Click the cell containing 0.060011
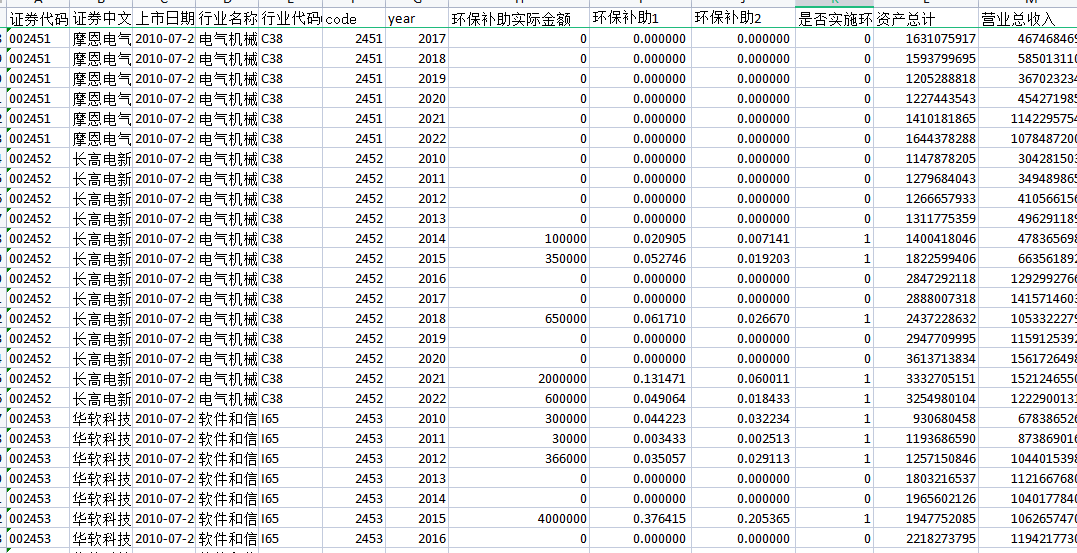 pos(744,379)
